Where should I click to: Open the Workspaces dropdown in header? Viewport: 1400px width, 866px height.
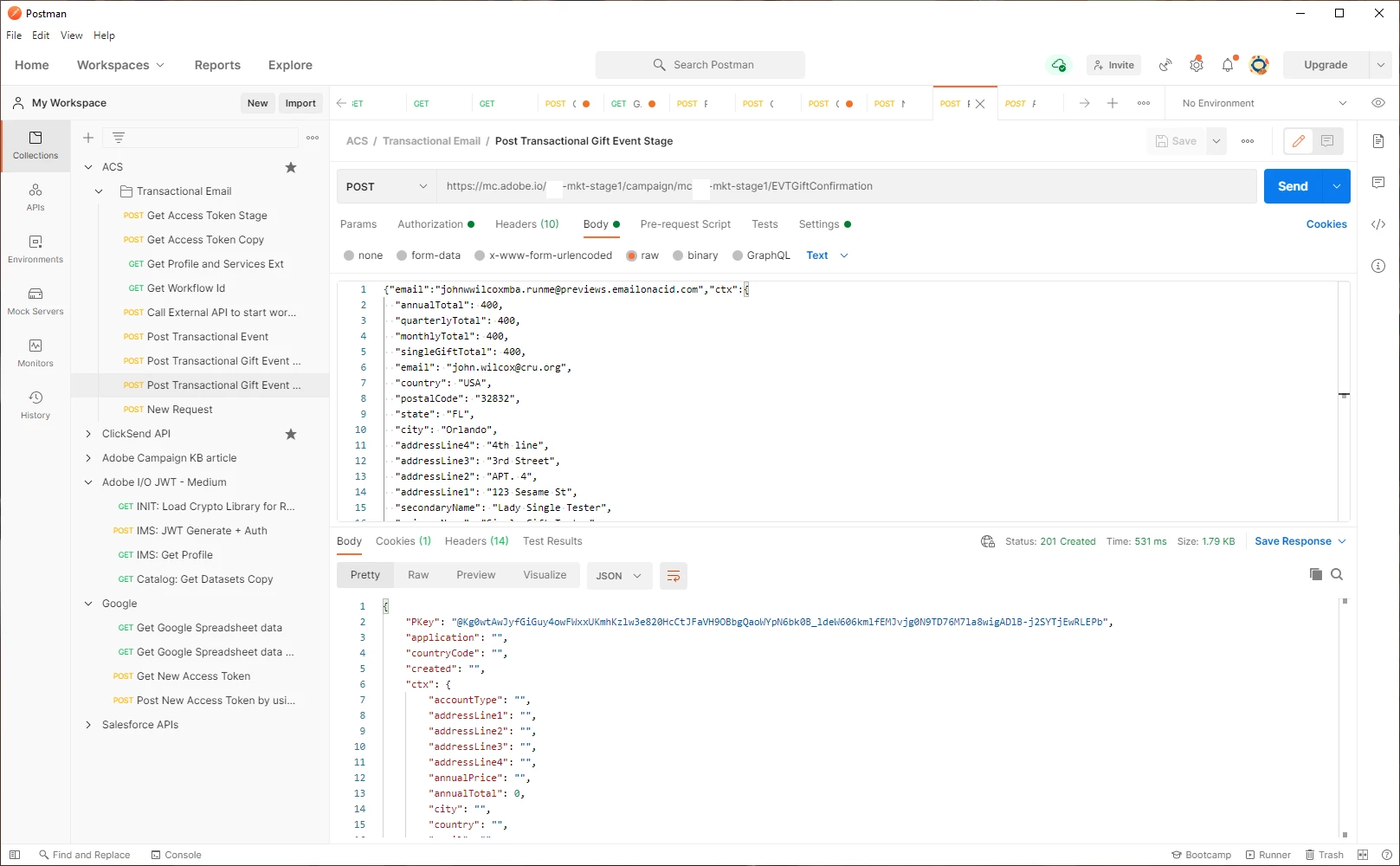pos(120,65)
